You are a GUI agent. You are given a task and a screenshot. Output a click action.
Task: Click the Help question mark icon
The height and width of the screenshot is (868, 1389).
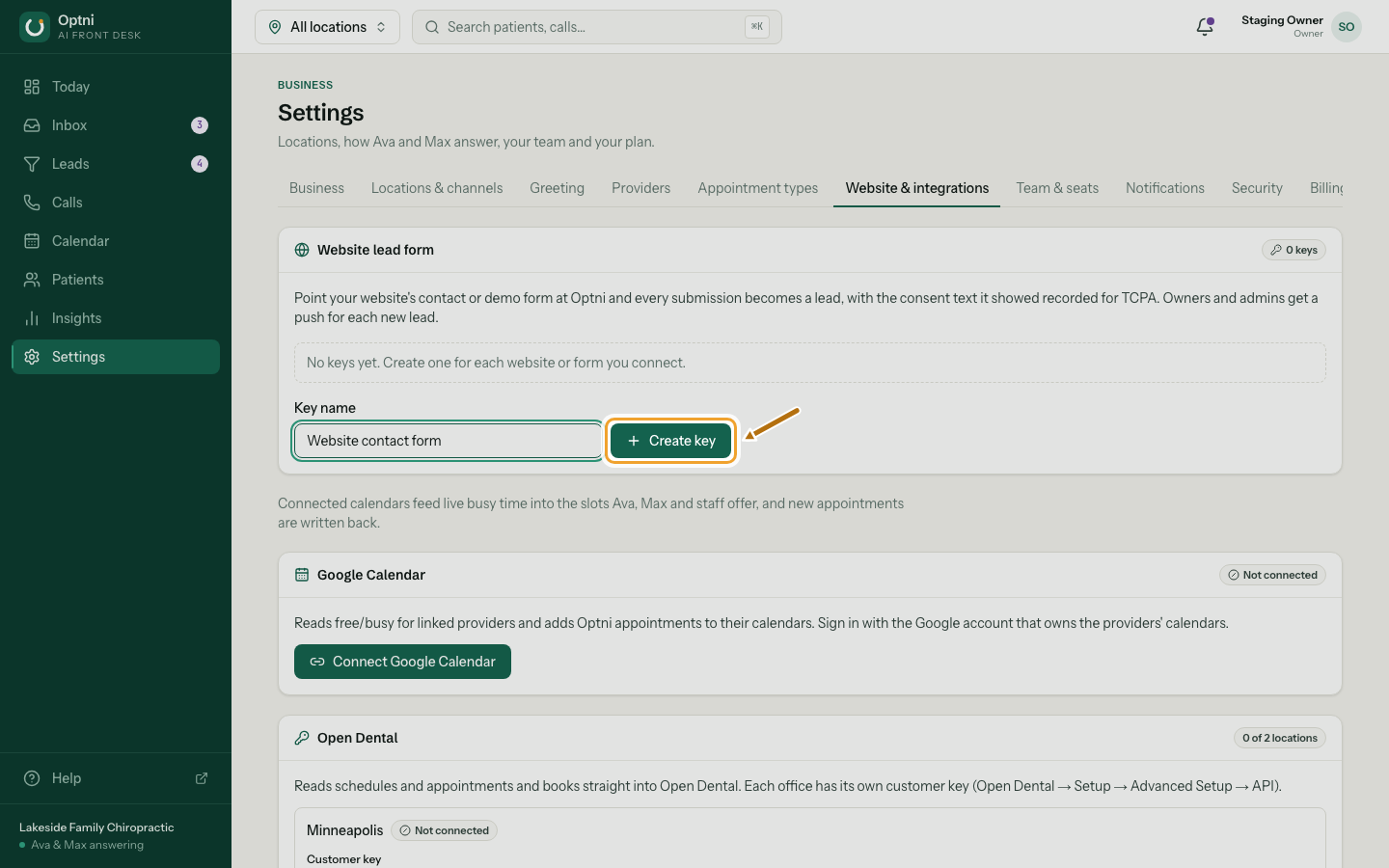point(32,778)
